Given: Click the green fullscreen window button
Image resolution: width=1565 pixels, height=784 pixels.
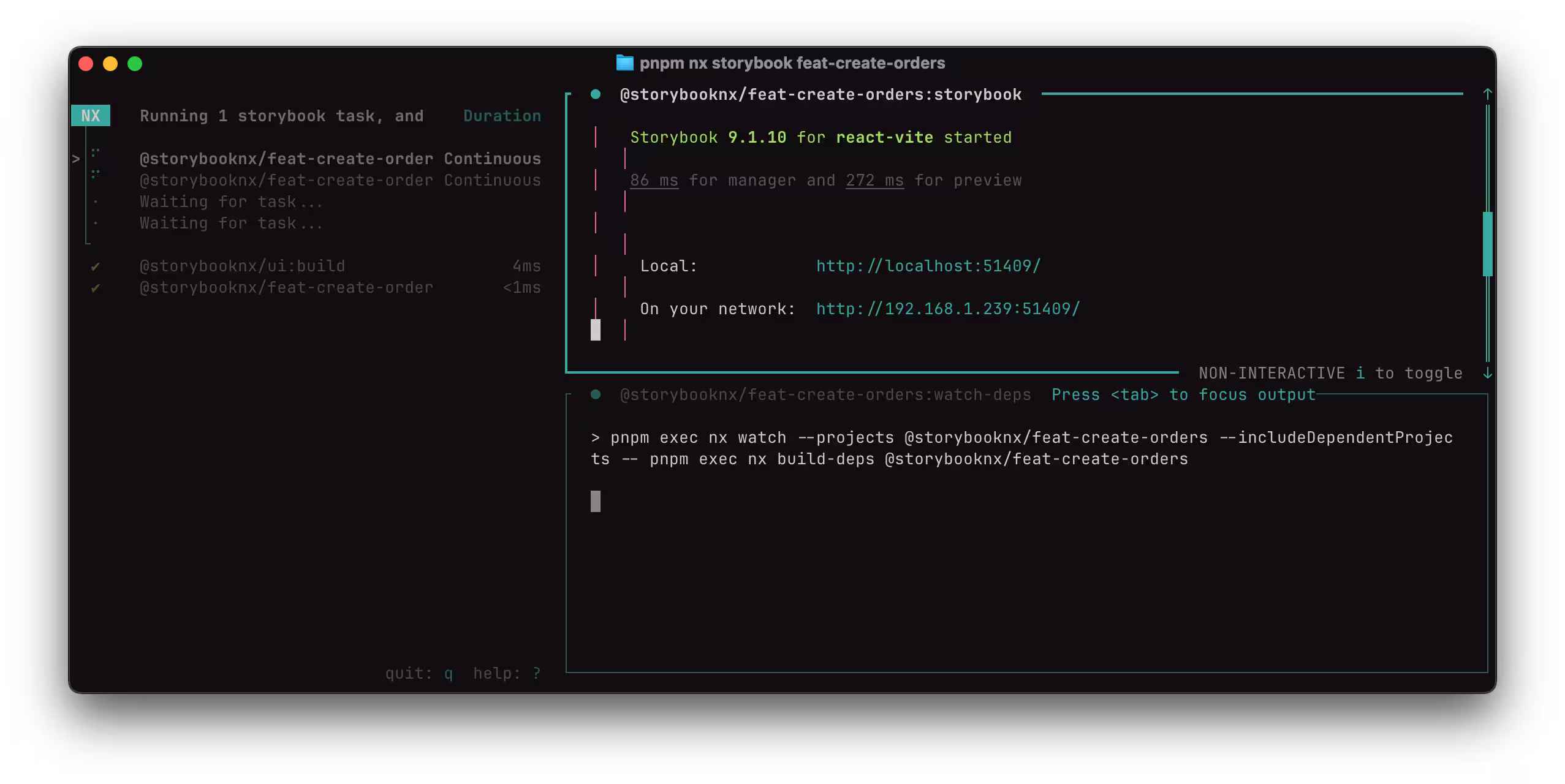Looking at the screenshot, I should (x=135, y=64).
